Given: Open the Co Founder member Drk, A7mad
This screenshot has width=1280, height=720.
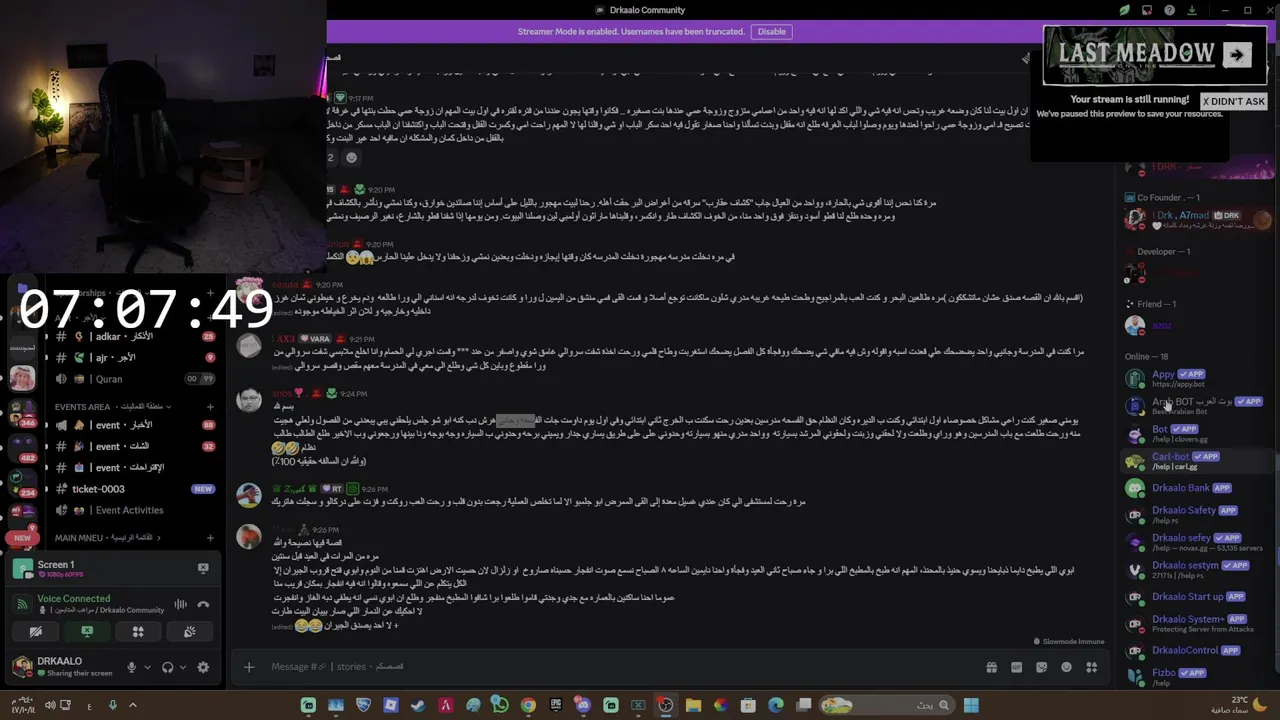Looking at the screenshot, I should (x=1194, y=219).
